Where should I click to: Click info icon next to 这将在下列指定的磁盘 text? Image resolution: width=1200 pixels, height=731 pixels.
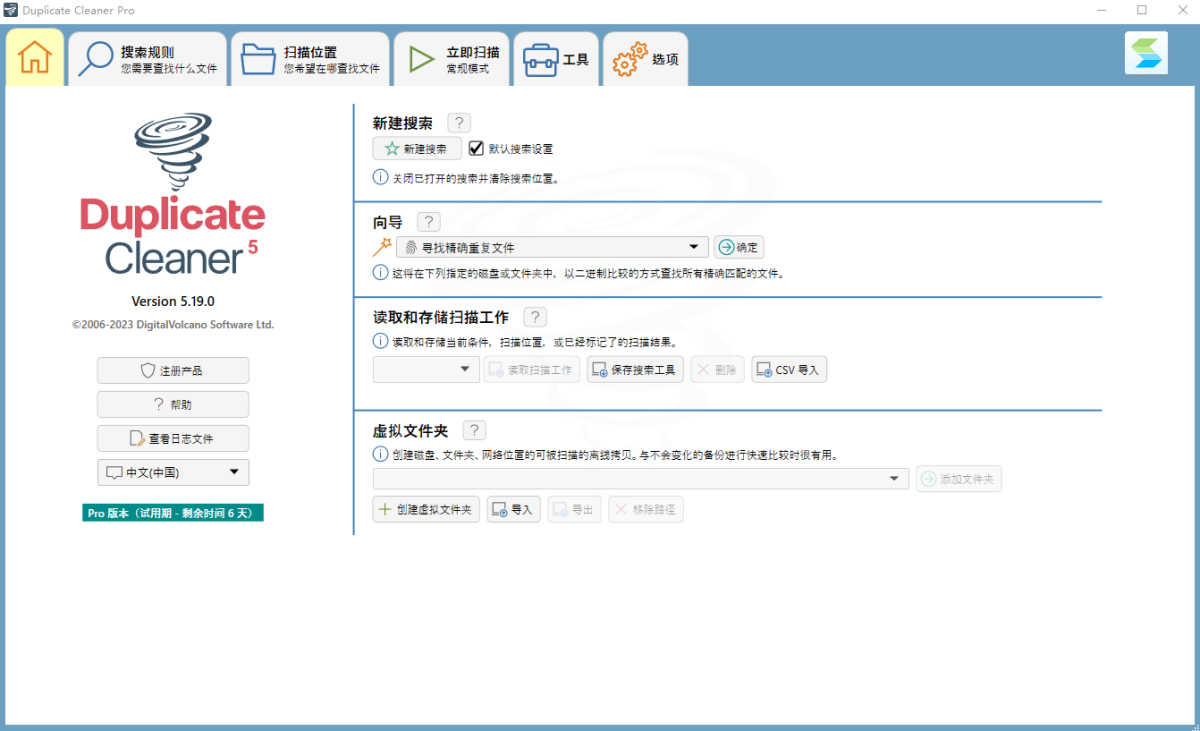[381, 272]
